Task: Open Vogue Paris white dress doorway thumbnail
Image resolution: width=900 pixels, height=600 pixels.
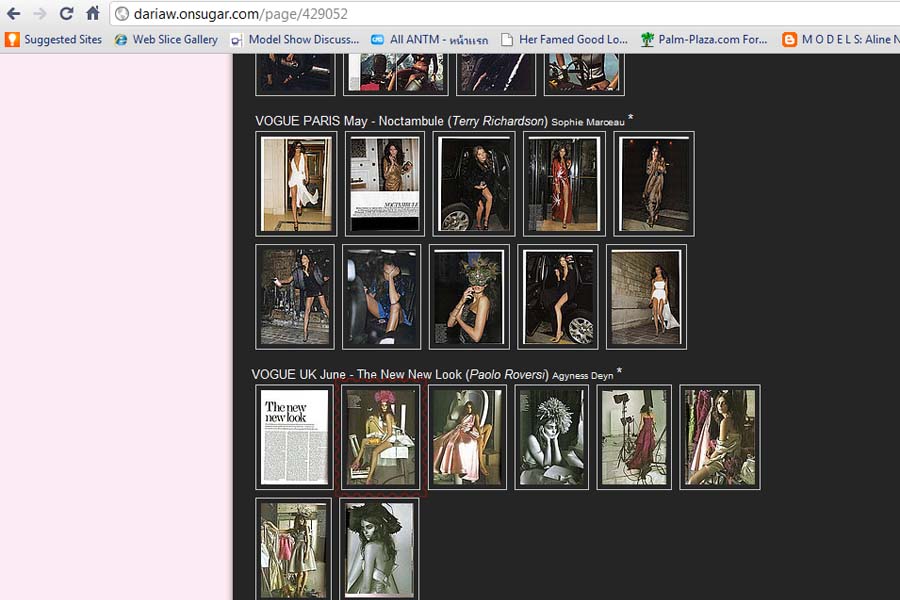Action: [296, 184]
